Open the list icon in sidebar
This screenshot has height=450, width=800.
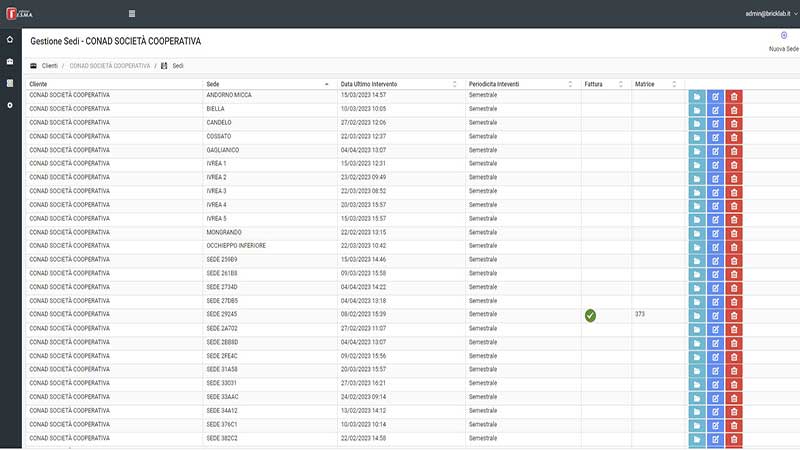[10, 83]
